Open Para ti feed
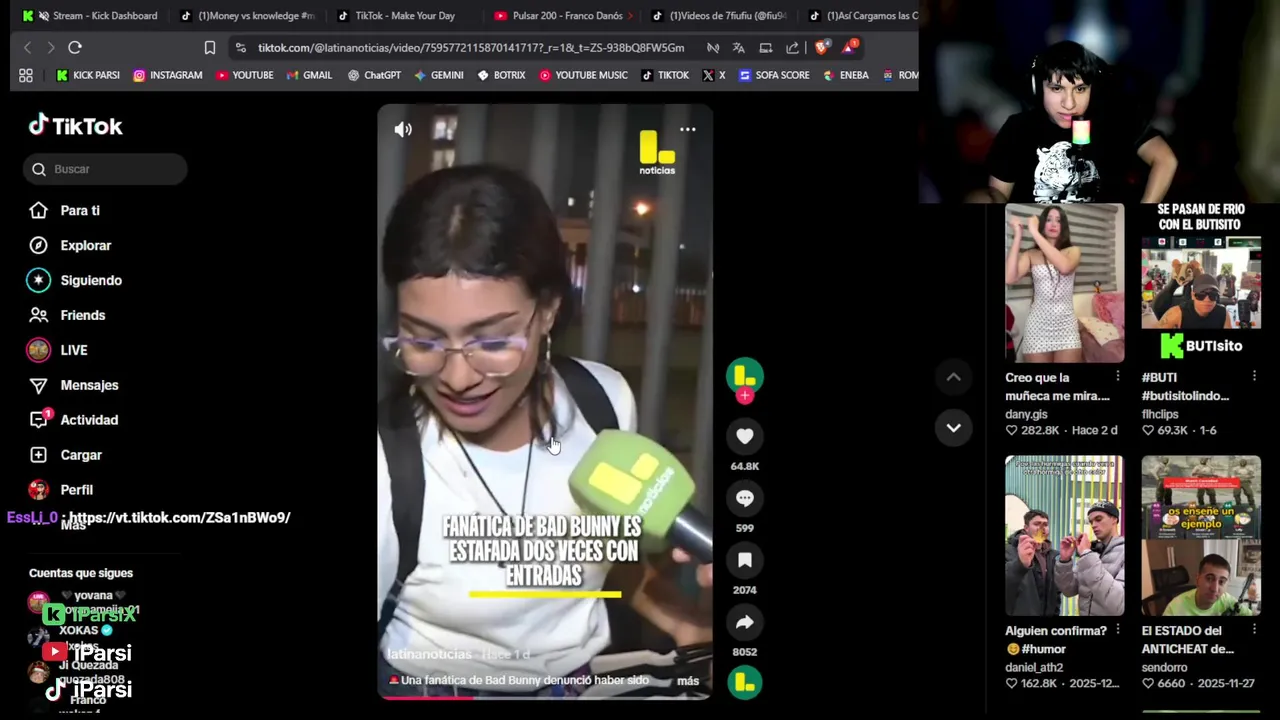1280x720 pixels. pyautogui.click(x=79, y=210)
